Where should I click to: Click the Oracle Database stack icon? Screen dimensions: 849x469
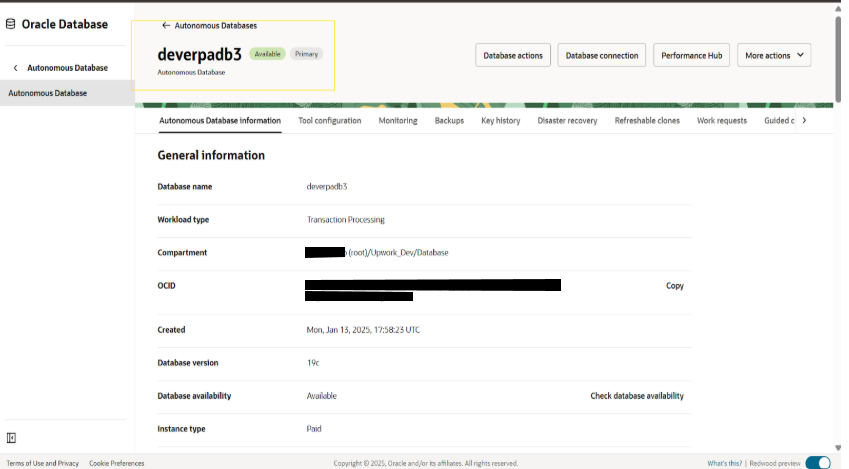click(x=10, y=24)
